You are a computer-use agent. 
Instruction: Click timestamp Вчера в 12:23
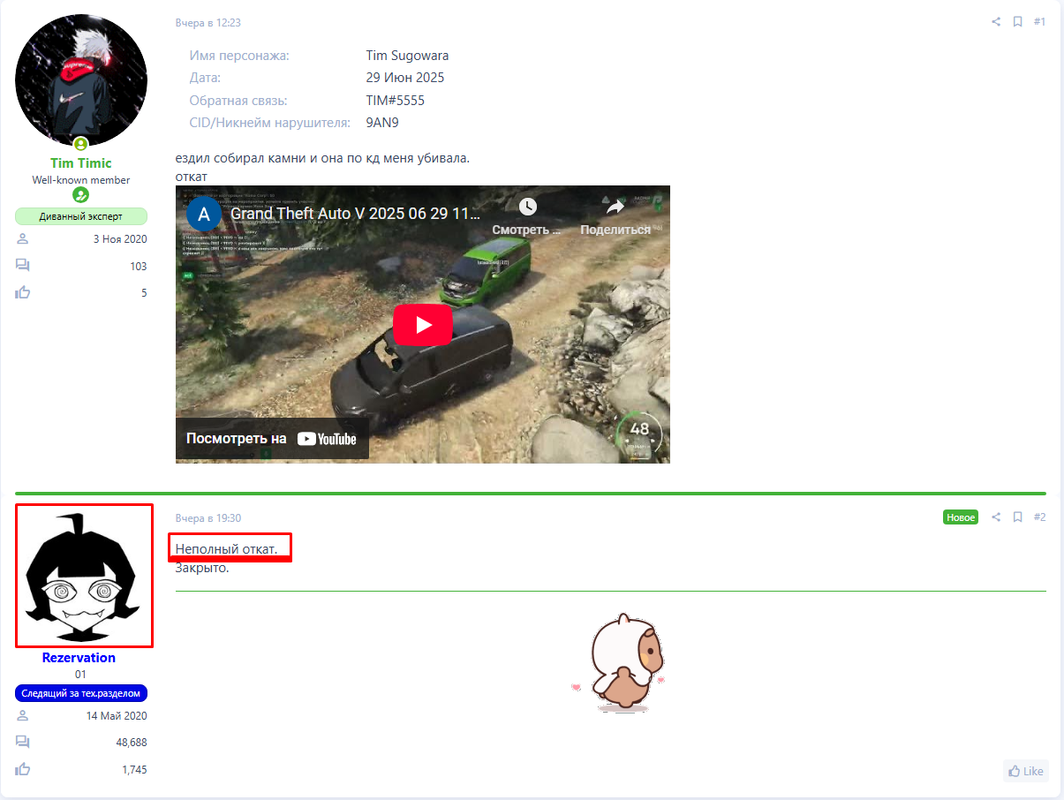pyautogui.click(x=208, y=22)
